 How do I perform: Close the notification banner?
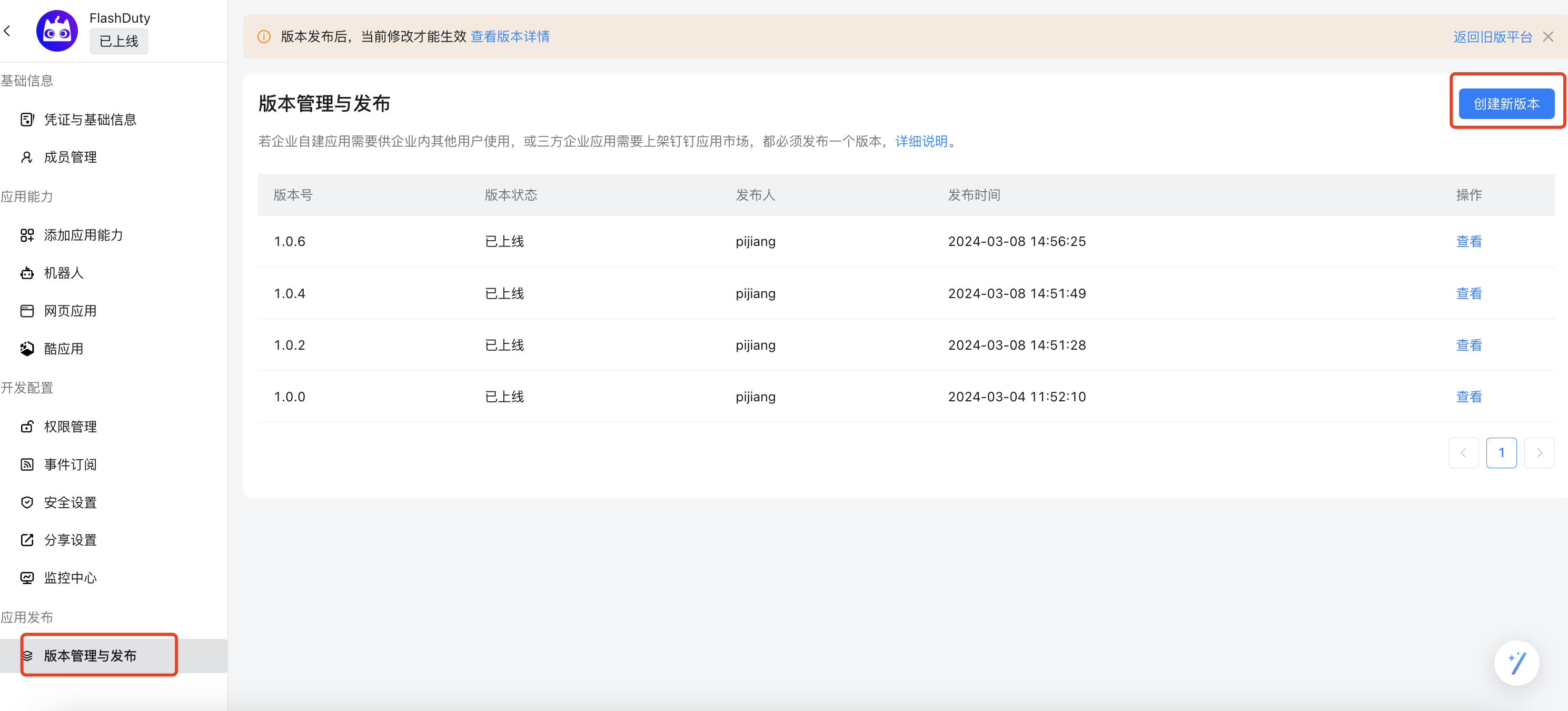[x=1548, y=36]
